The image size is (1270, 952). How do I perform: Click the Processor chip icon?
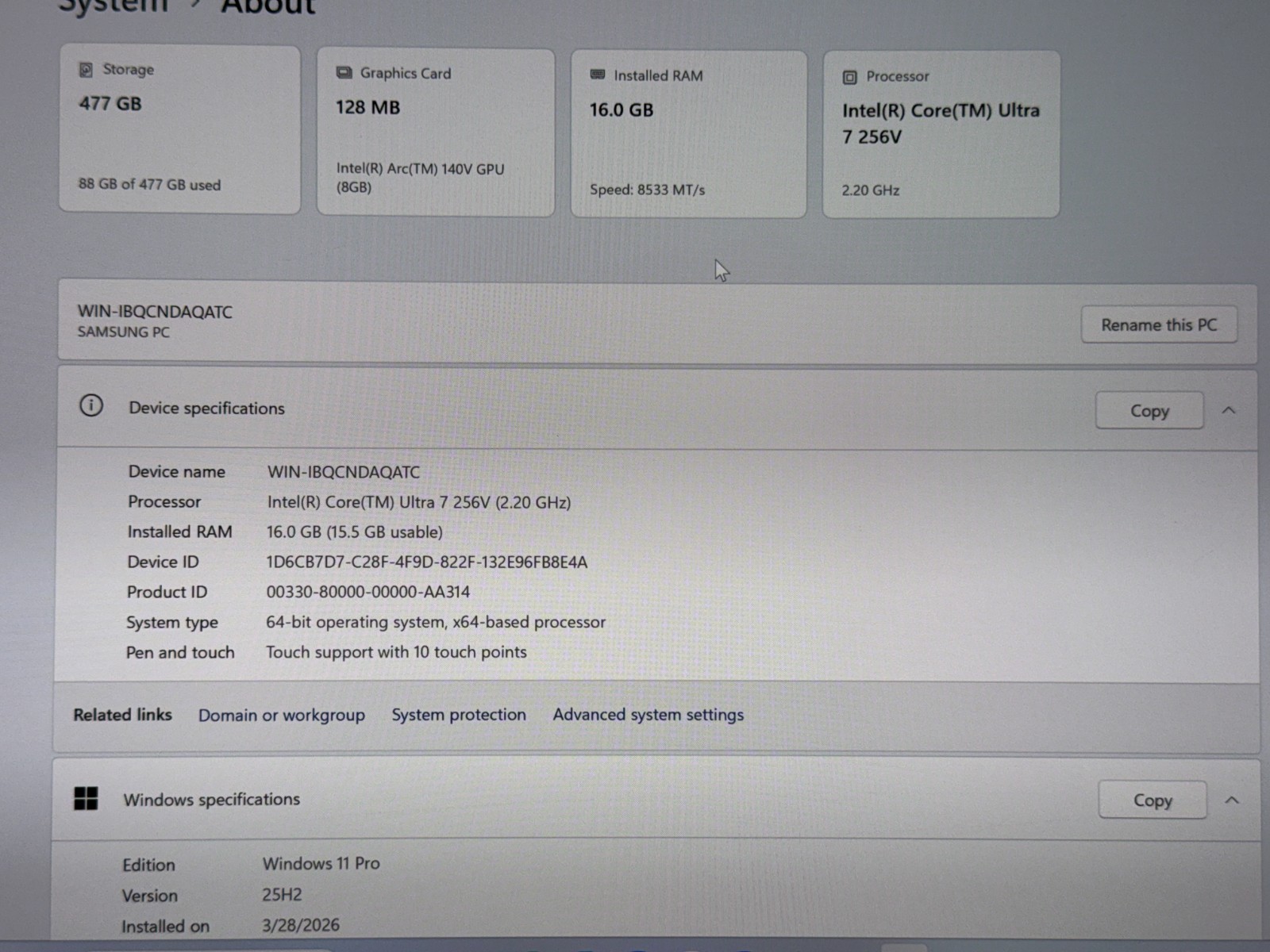[x=849, y=77]
